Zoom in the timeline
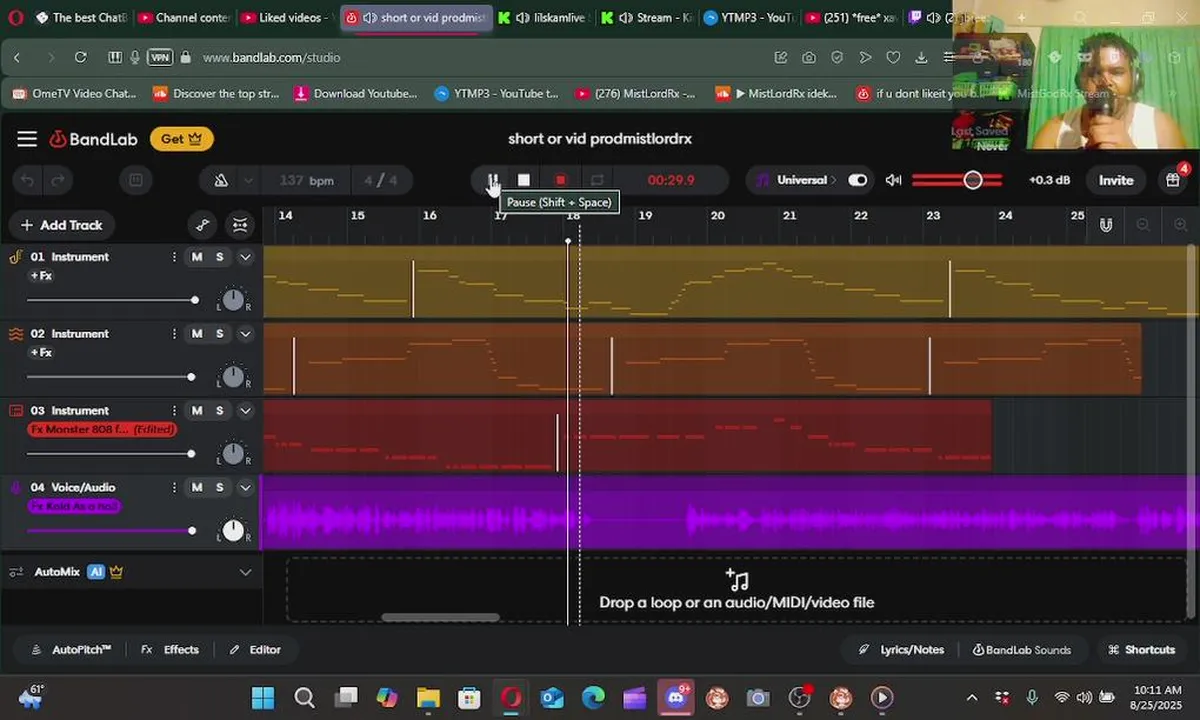This screenshot has height=720, width=1200. tap(1181, 225)
